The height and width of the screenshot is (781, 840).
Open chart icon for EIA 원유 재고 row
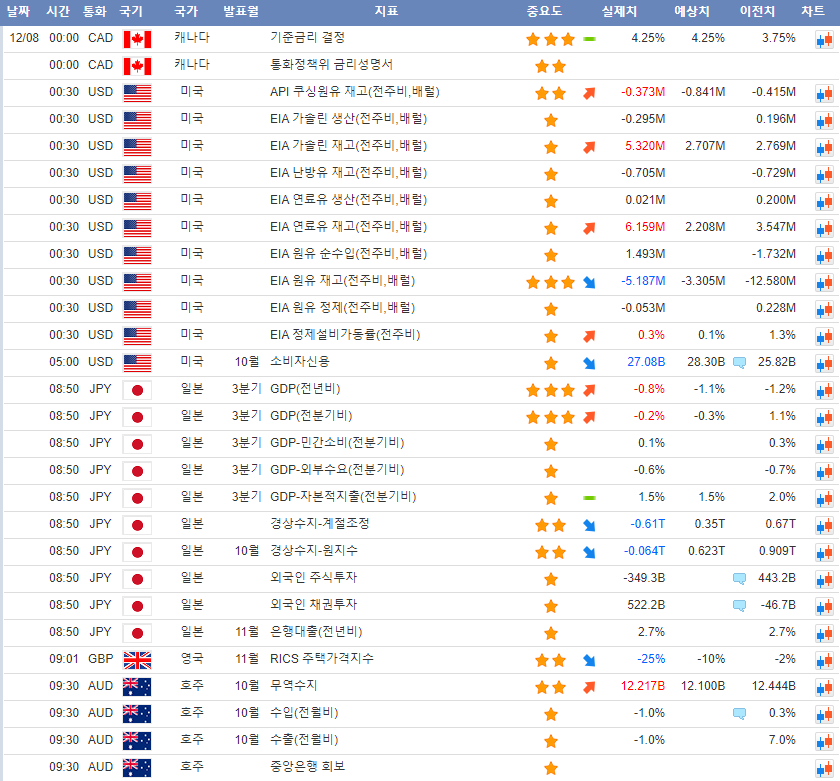(823, 283)
